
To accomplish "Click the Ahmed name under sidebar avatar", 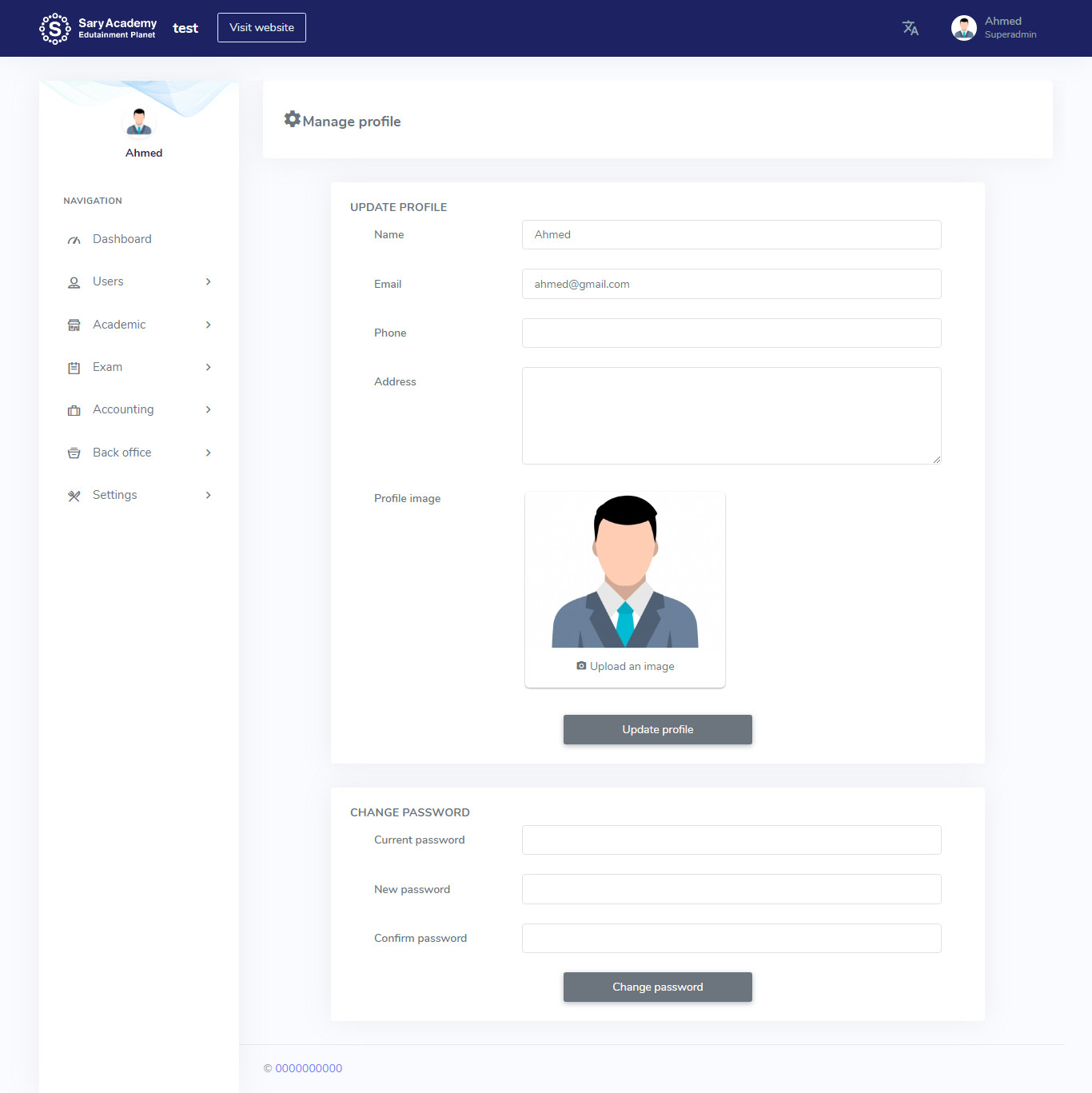I will click(x=144, y=153).
